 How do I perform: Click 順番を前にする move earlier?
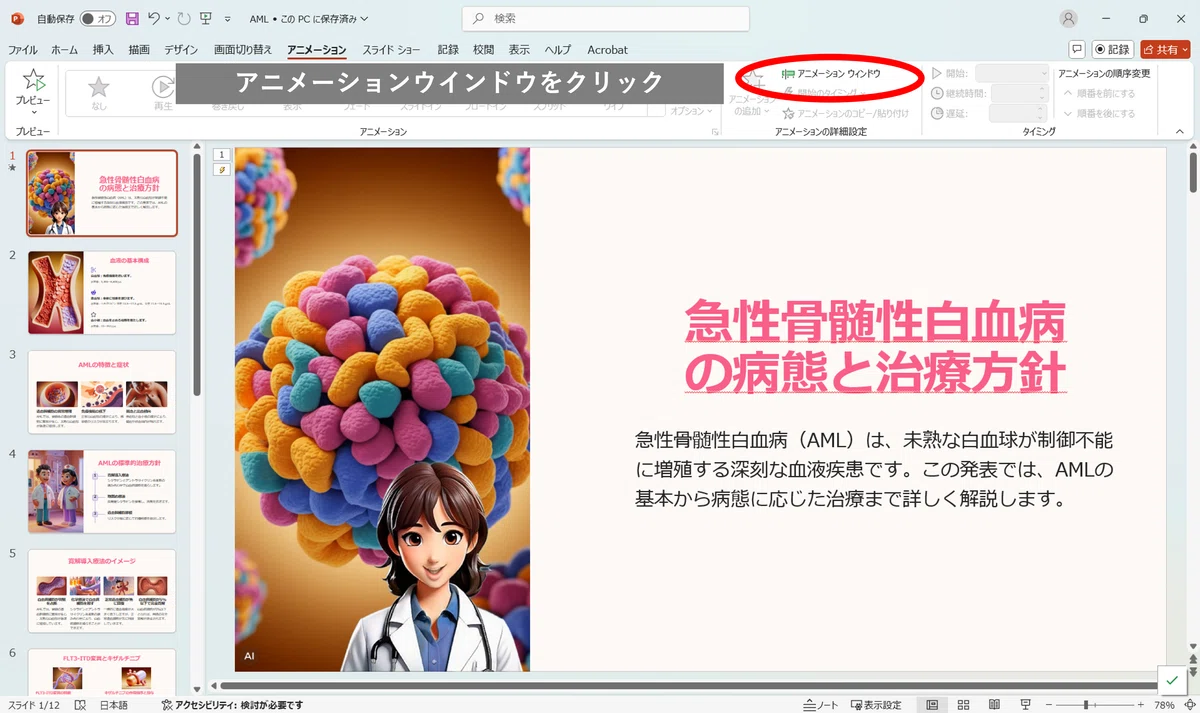[1099, 93]
